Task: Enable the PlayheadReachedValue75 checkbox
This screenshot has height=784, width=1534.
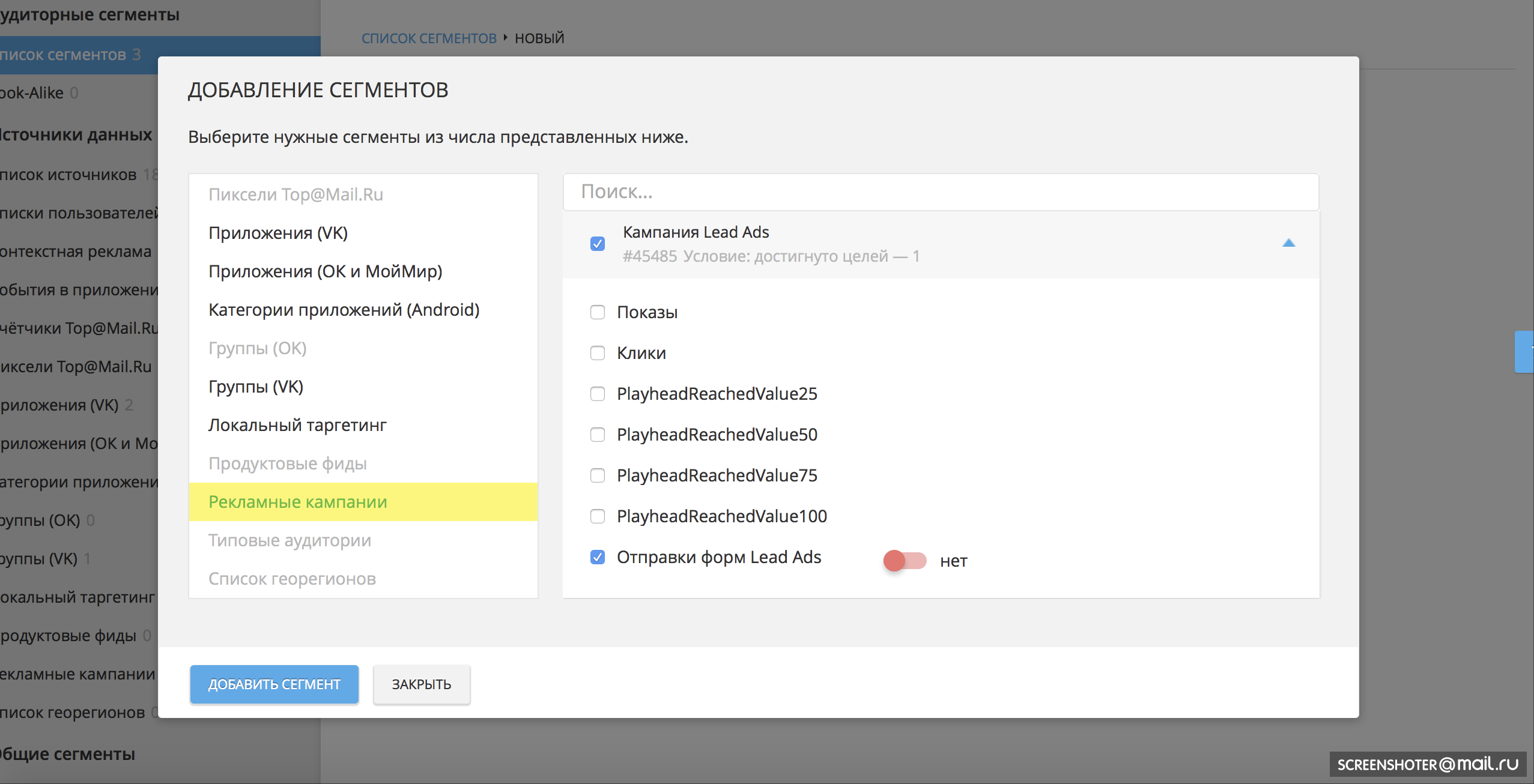Action: point(597,475)
